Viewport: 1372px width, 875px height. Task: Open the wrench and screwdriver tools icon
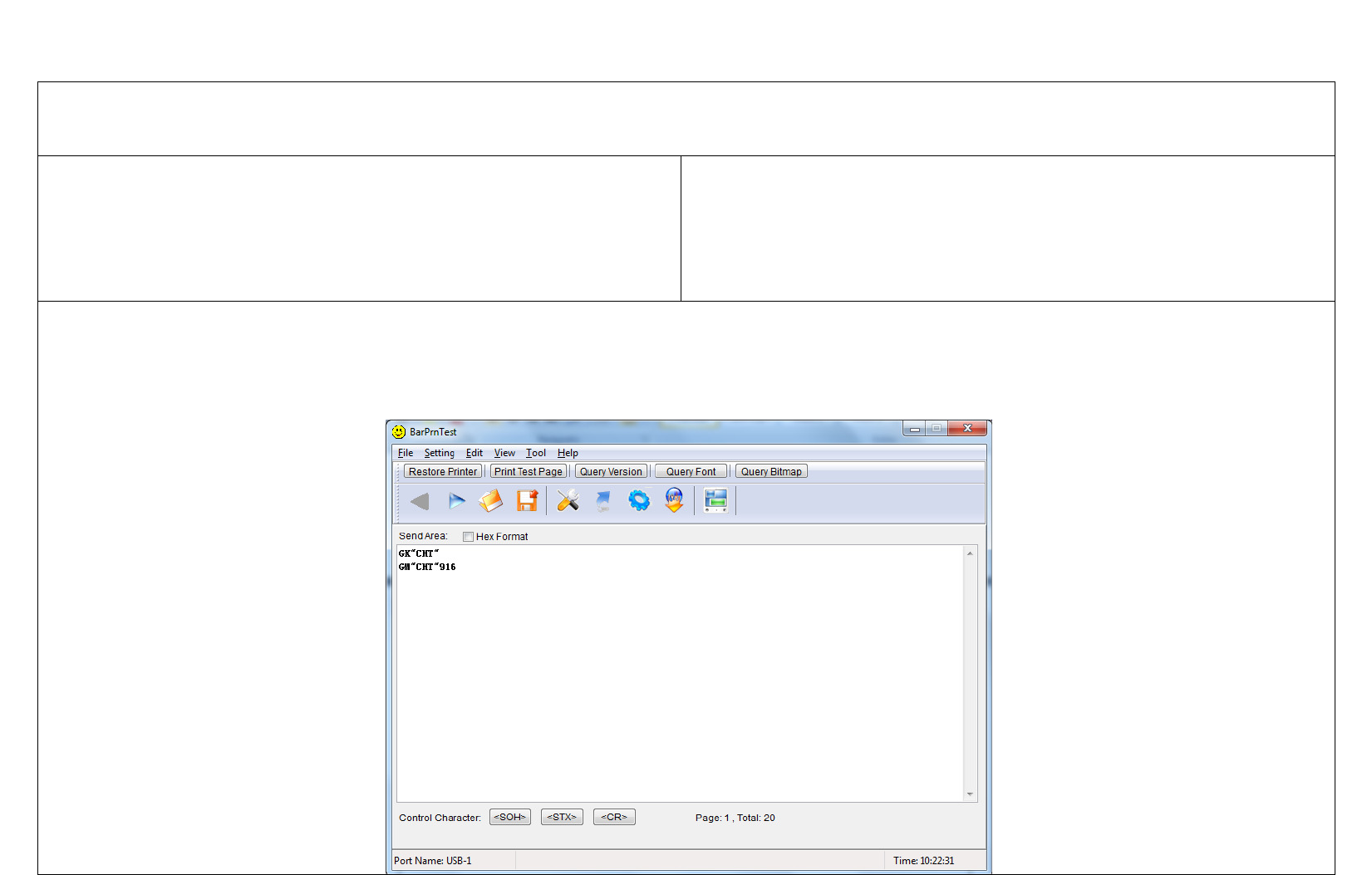tap(568, 500)
